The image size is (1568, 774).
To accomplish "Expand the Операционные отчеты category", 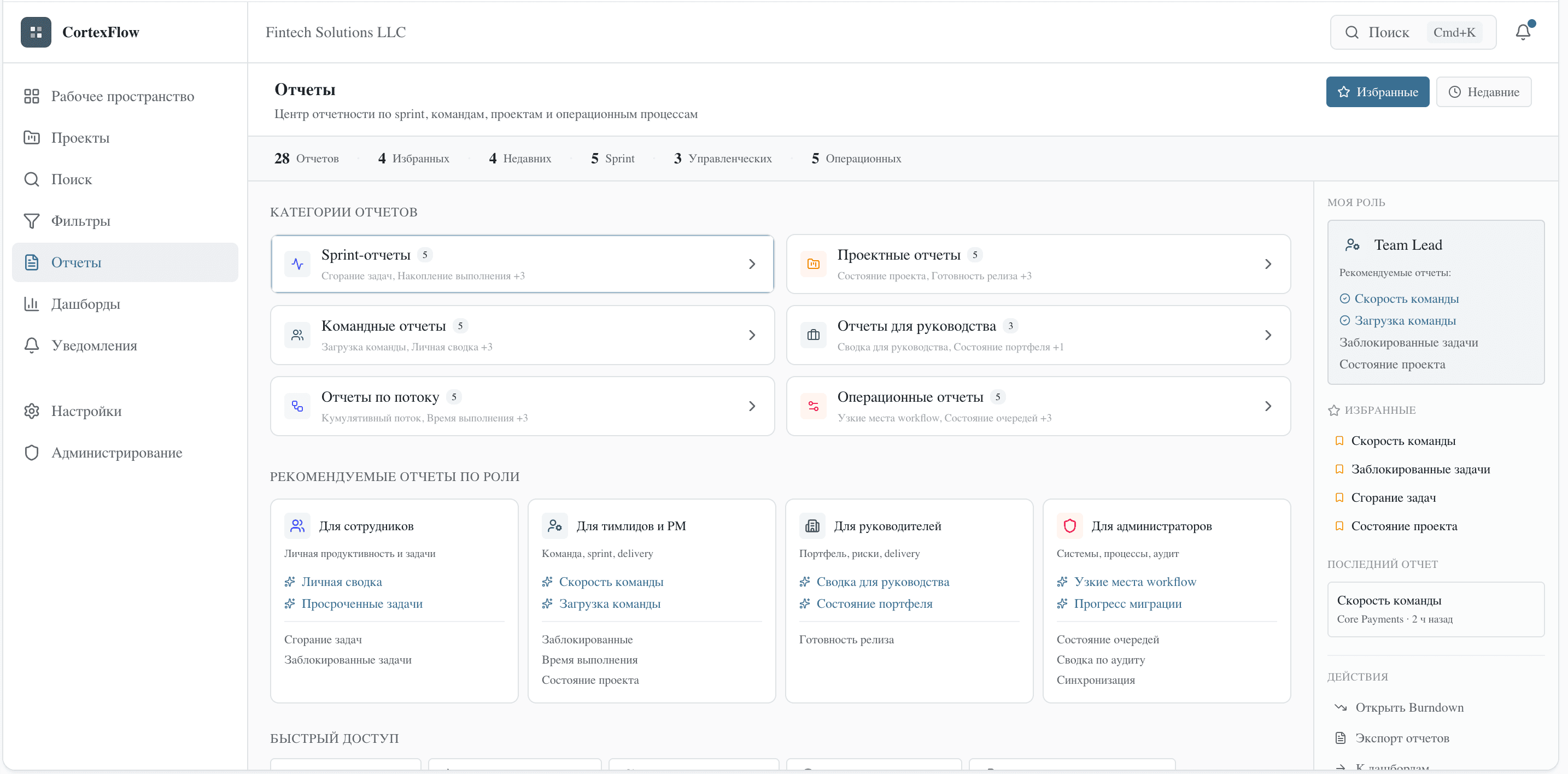I will [1268, 405].
